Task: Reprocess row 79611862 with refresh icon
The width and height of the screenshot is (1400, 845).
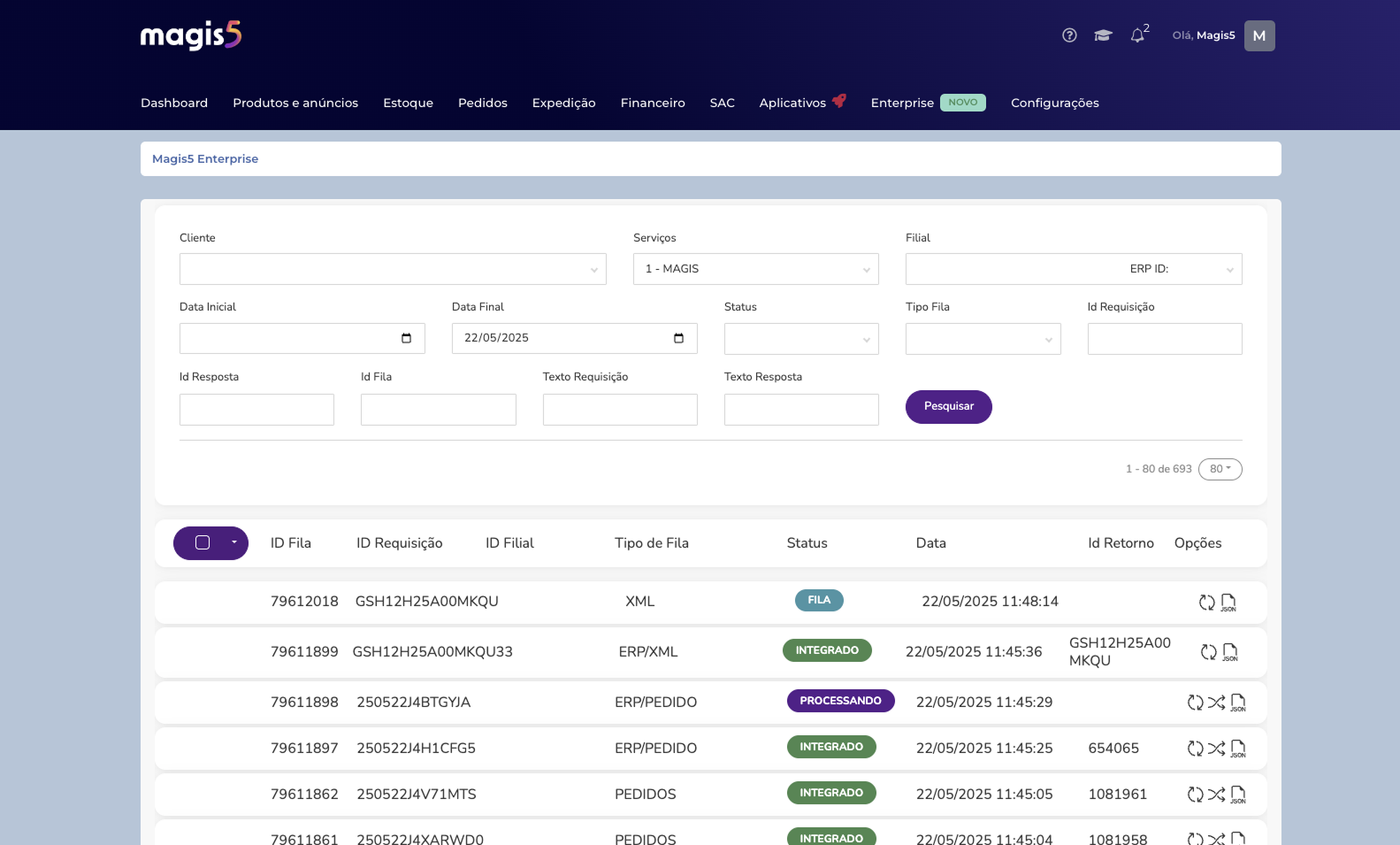Action: coord(1196,795)
